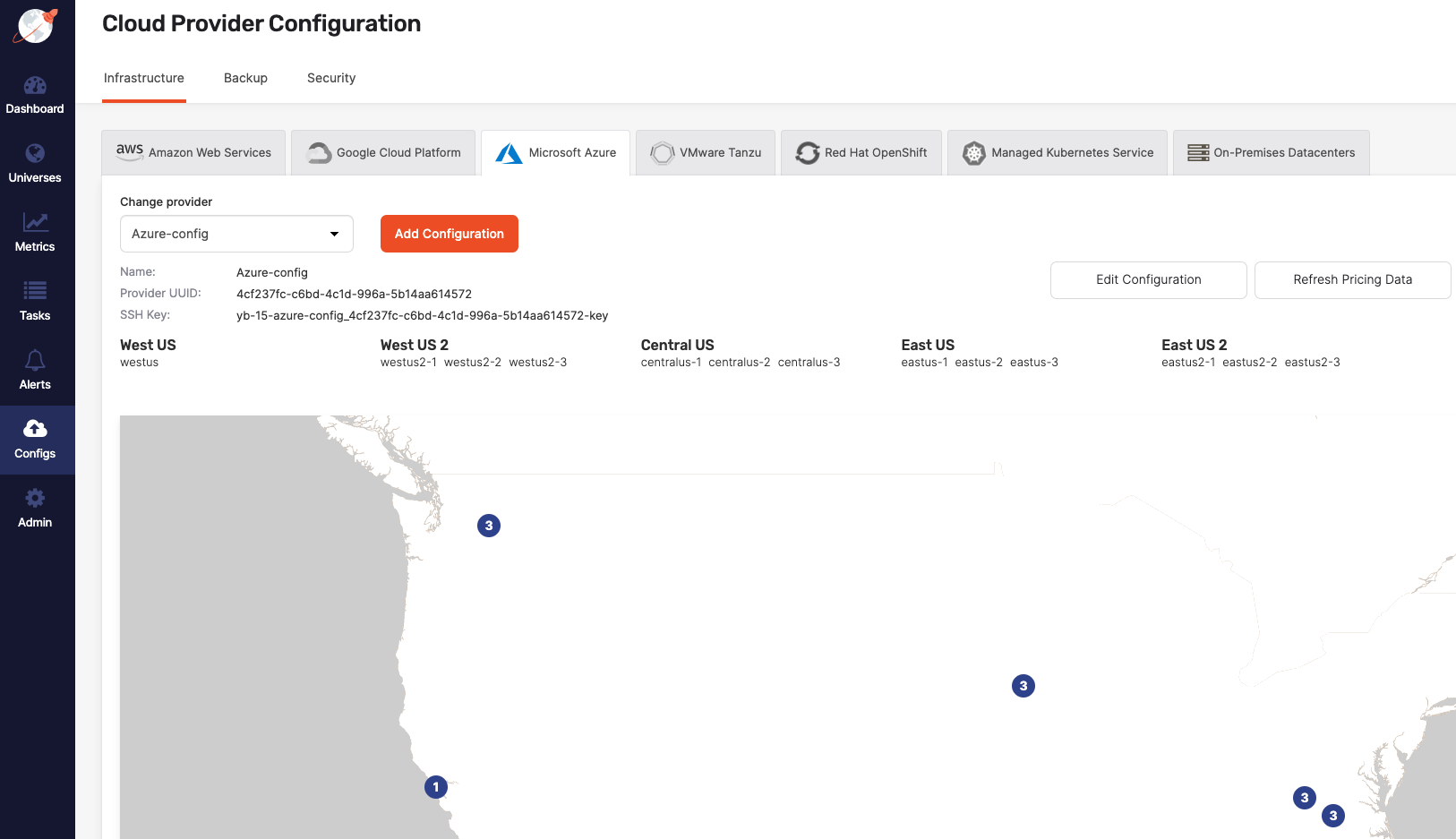Viewport: 1456px width, 839px height.
Task: Open Edit Configuration
Action: [x=1148, y=279]
